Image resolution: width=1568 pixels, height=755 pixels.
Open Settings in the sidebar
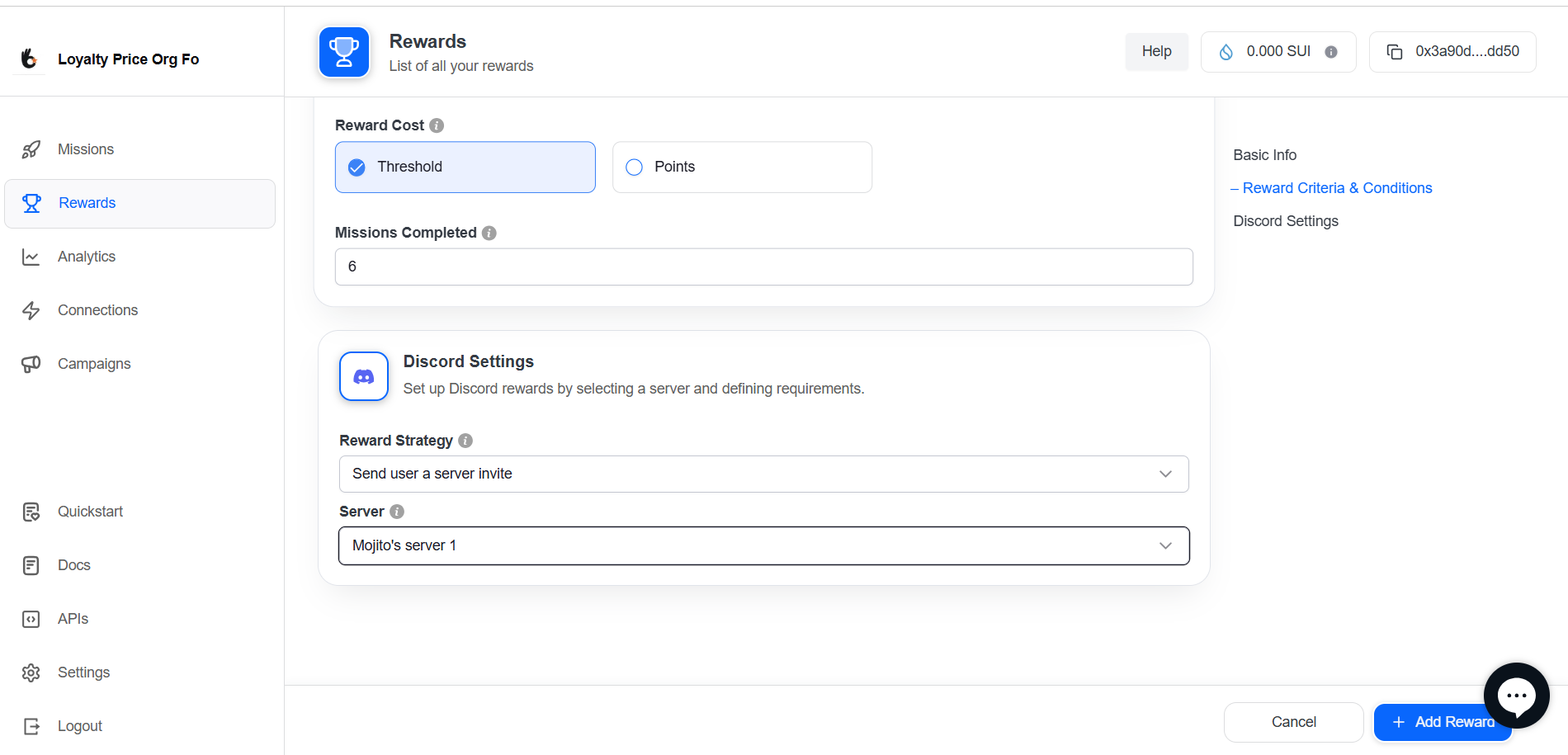click(140, 672)
